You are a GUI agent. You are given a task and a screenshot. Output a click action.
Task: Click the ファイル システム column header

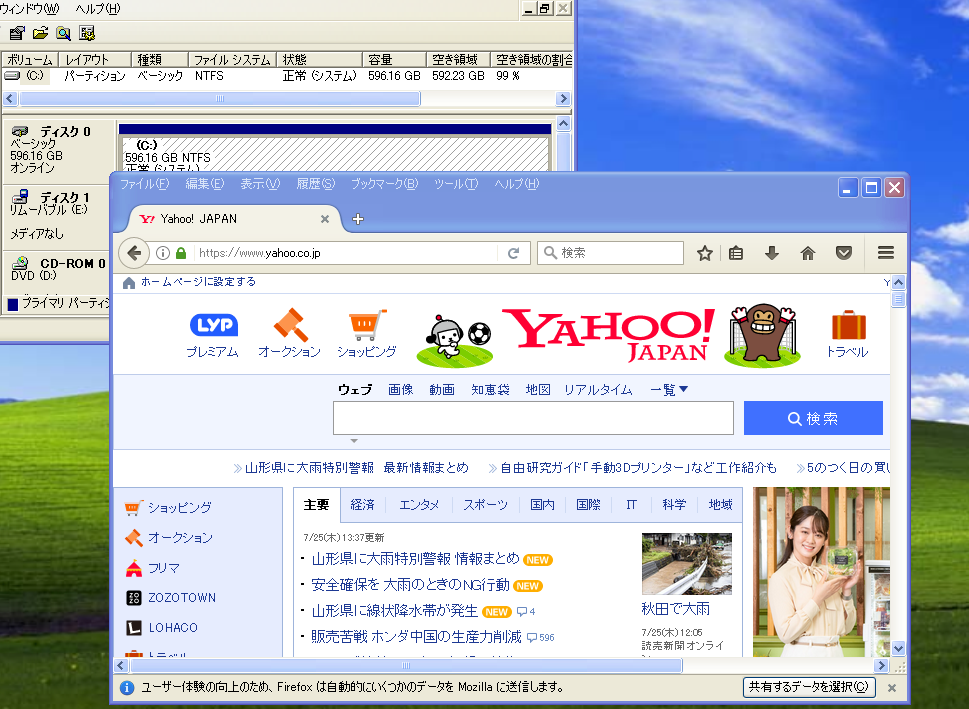coord(232,59)
